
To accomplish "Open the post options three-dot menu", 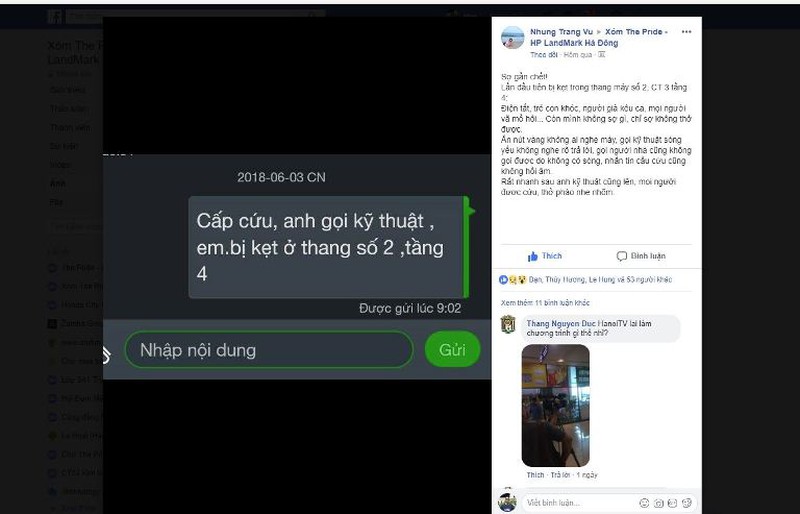I will (x=686, y=32).
